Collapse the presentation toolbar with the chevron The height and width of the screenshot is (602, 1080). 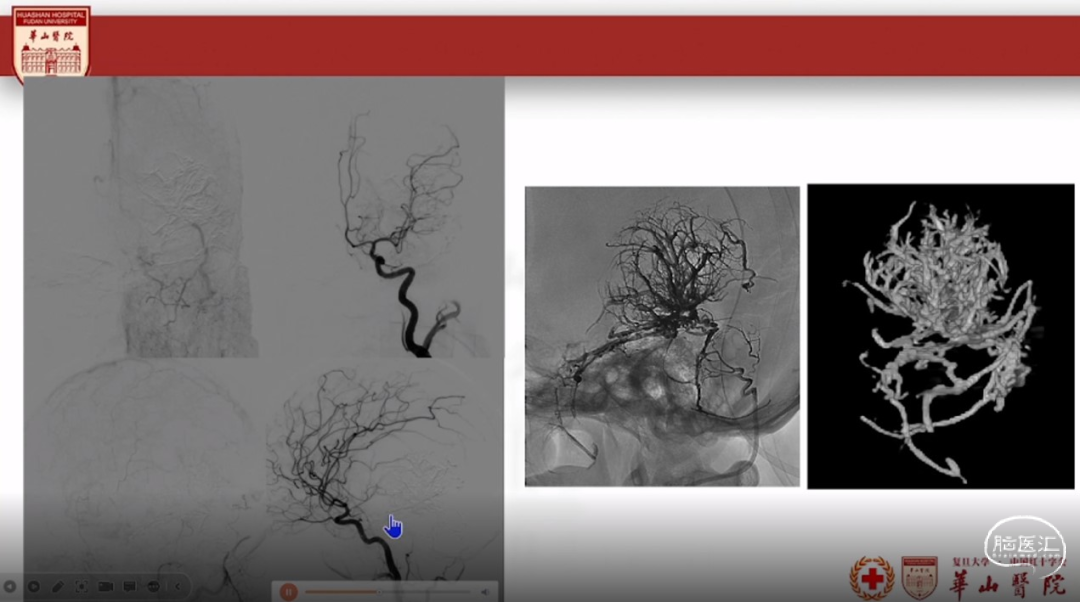177,586
